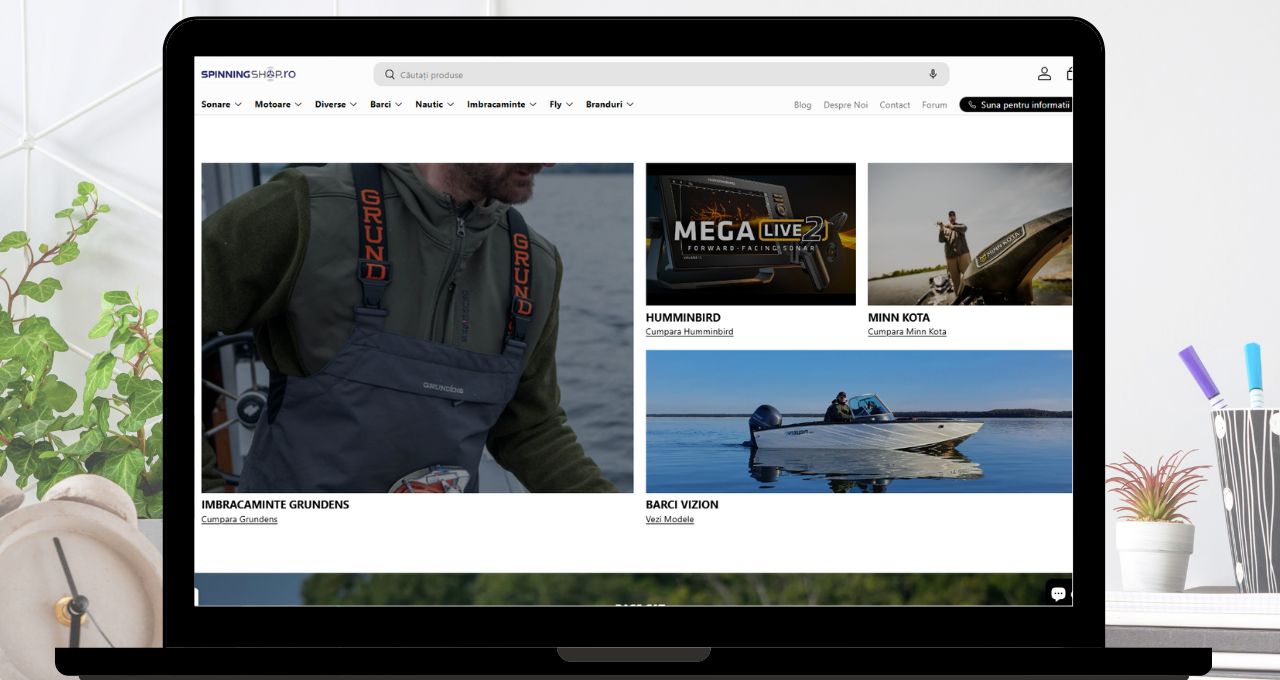
Task: Open the Barci dropdown menu
Action: coord(386,104)
